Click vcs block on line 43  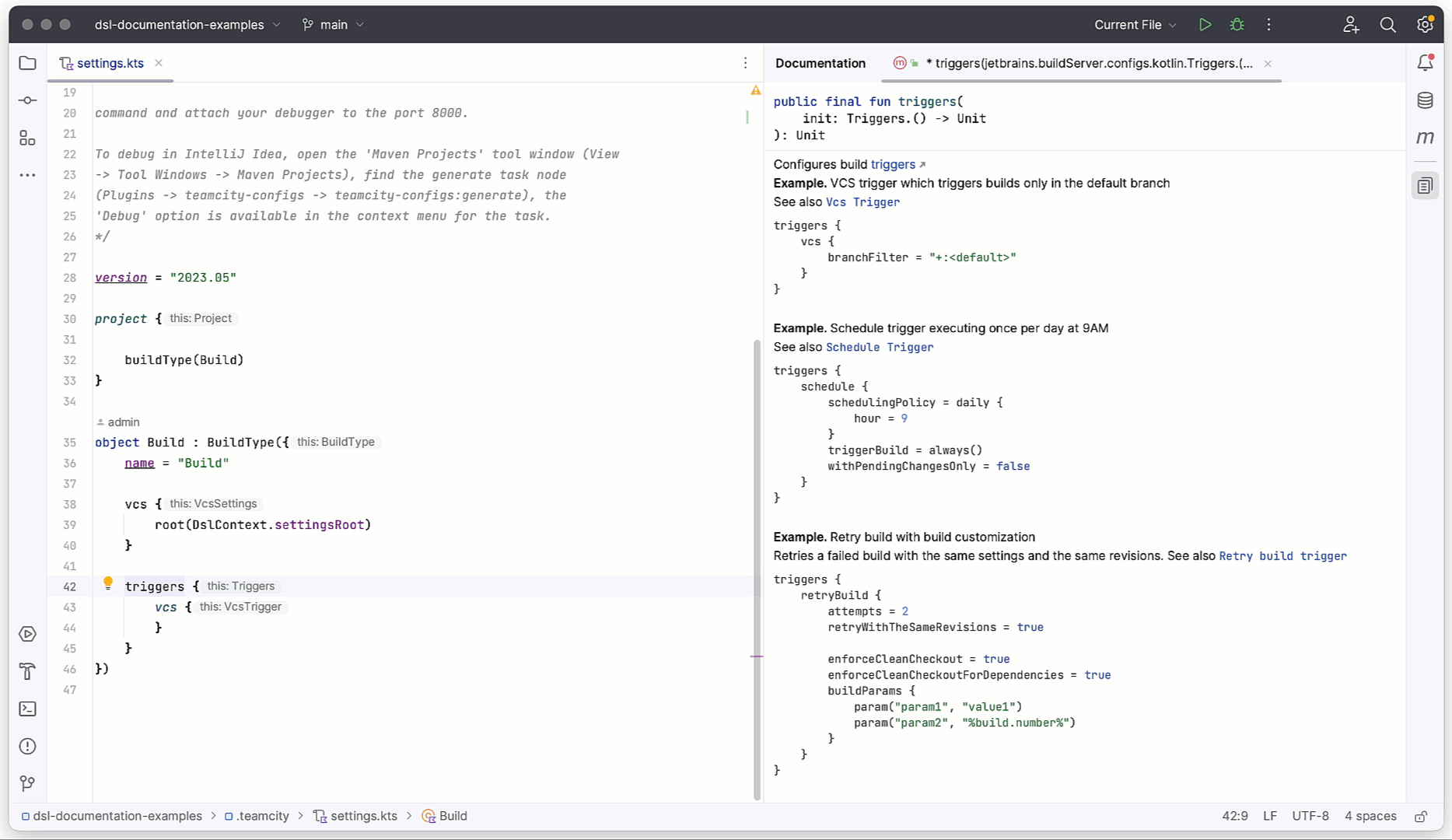pyautogui.click(x=166, y=607)
